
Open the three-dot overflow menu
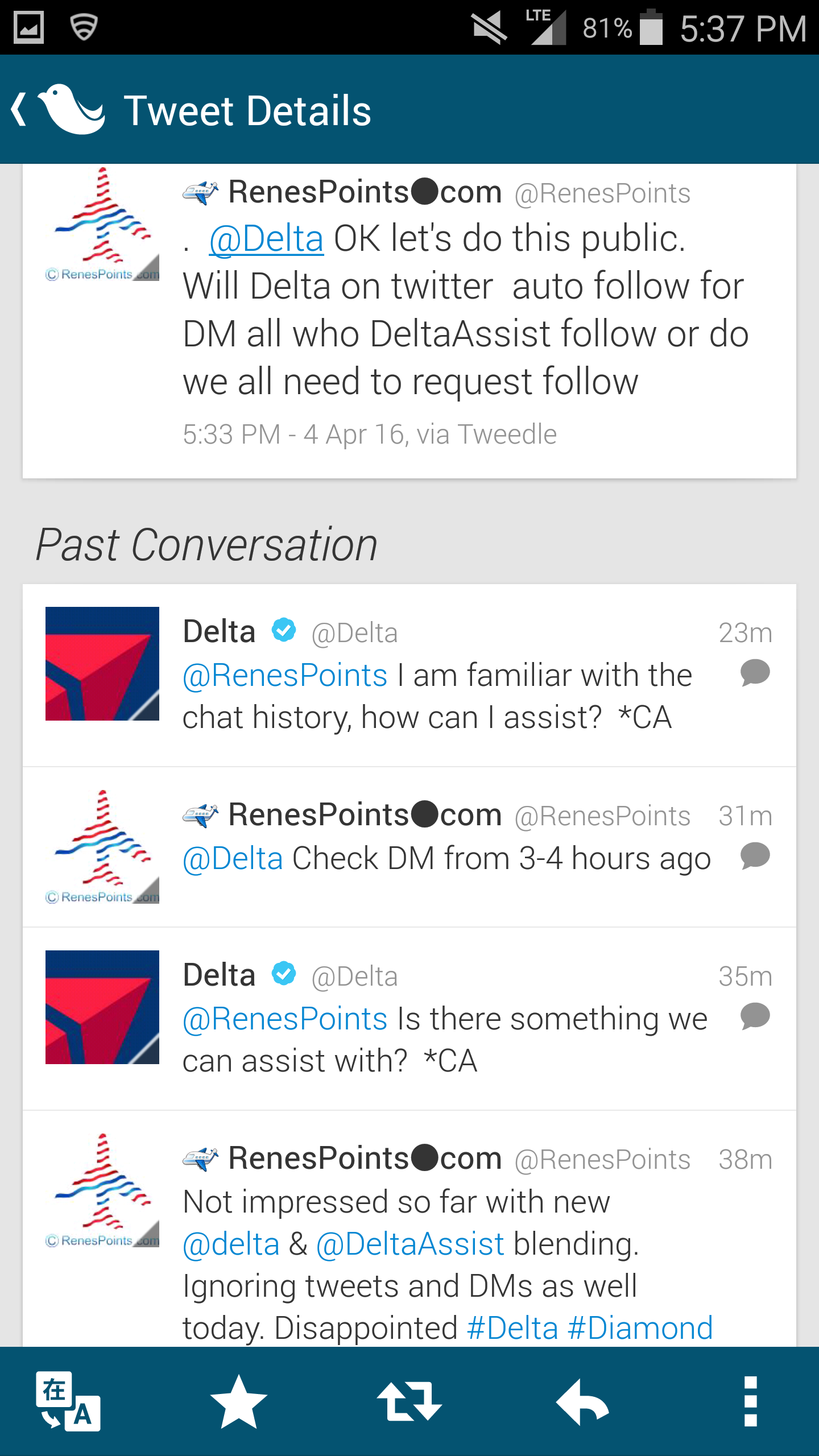click(751, 1401)
